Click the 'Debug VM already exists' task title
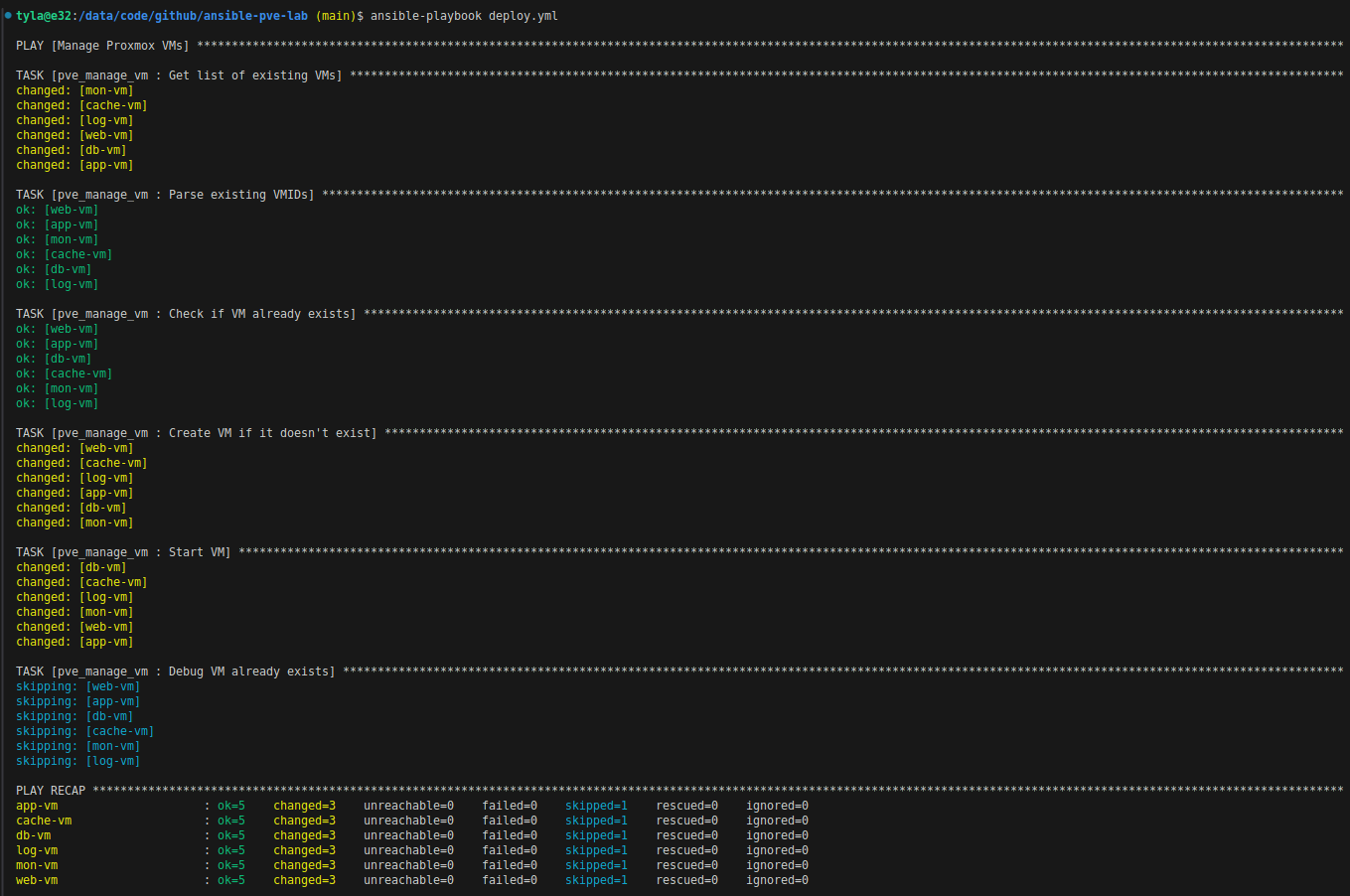This screenshot has width=1350, height=896. click(x=251, y=672)
